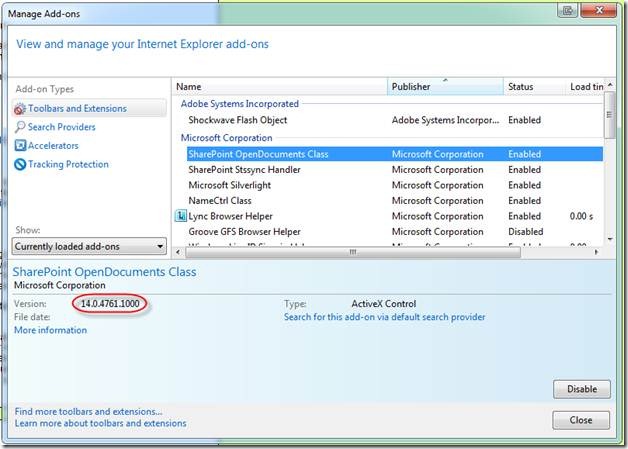This screenshot has width=628, height=449.
Task: Sort list by the Load time column header
Action: click(x=585, y=87)
